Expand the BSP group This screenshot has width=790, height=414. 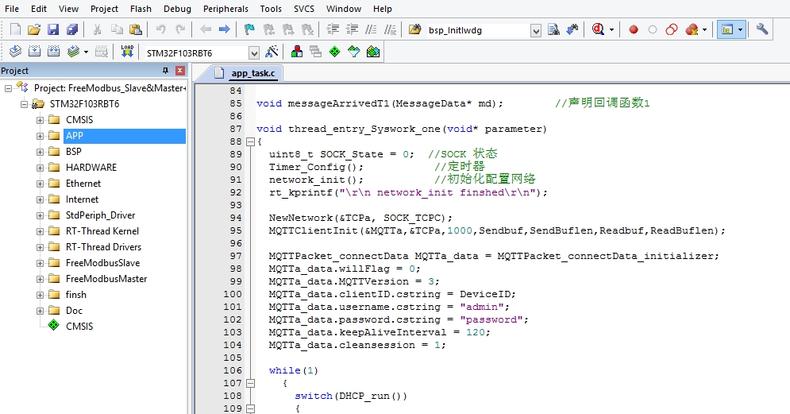40,152
